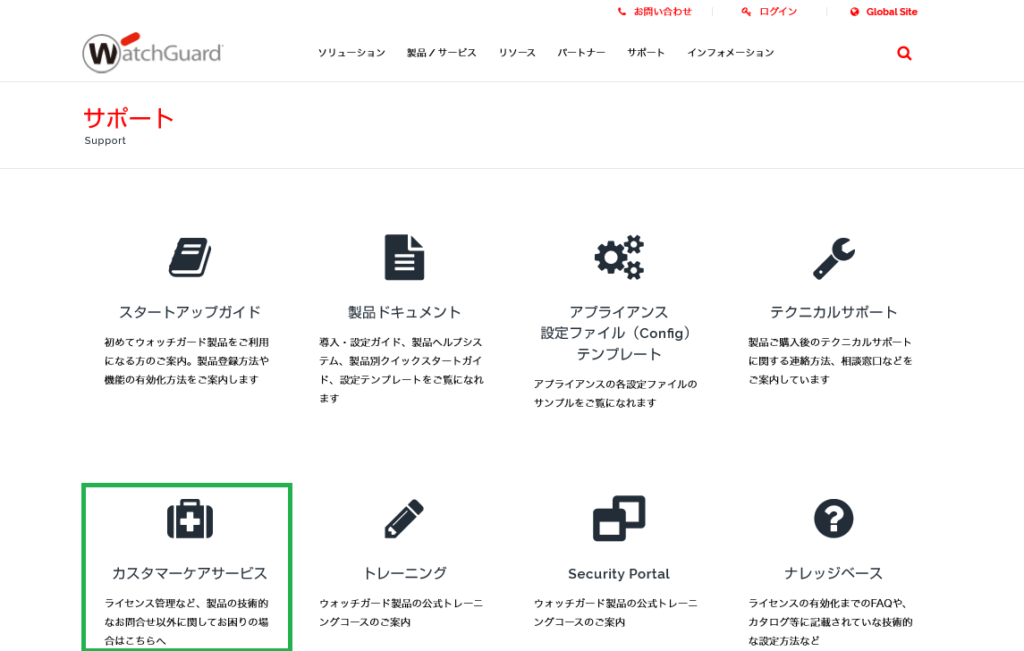Click description '導入・設定ガイド、製品ヘルプシステム…'
The width and height of the screenshot is (1024, 651).
(402, 370)
